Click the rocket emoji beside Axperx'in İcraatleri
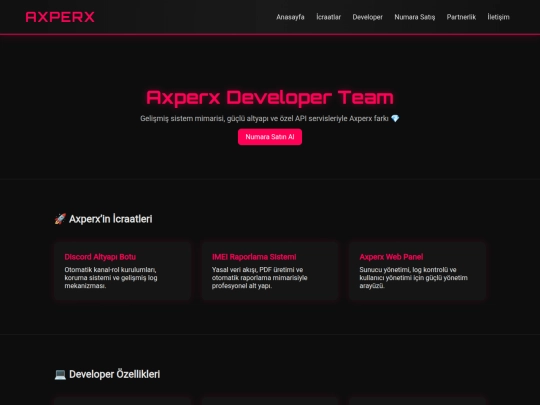The width and height of the screenshot is (540, 405). coord(60,219)
